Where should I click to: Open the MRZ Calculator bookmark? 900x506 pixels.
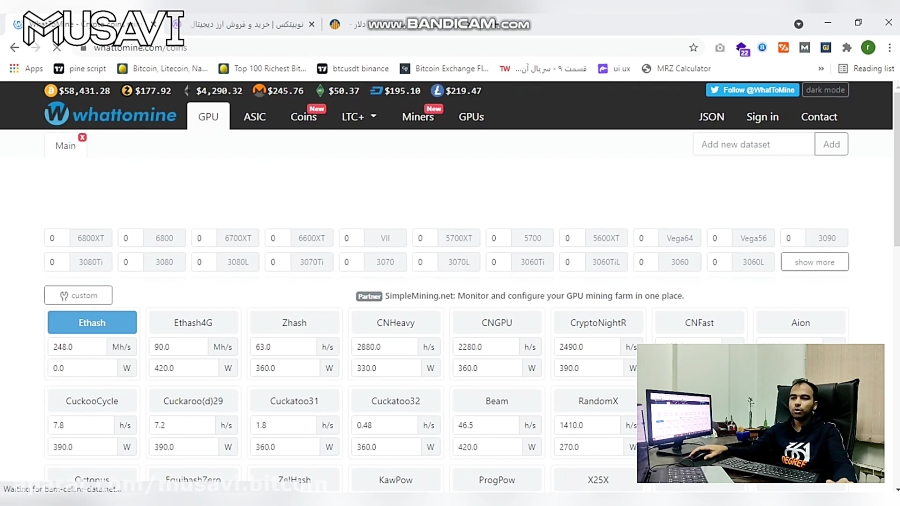[676, 68]
